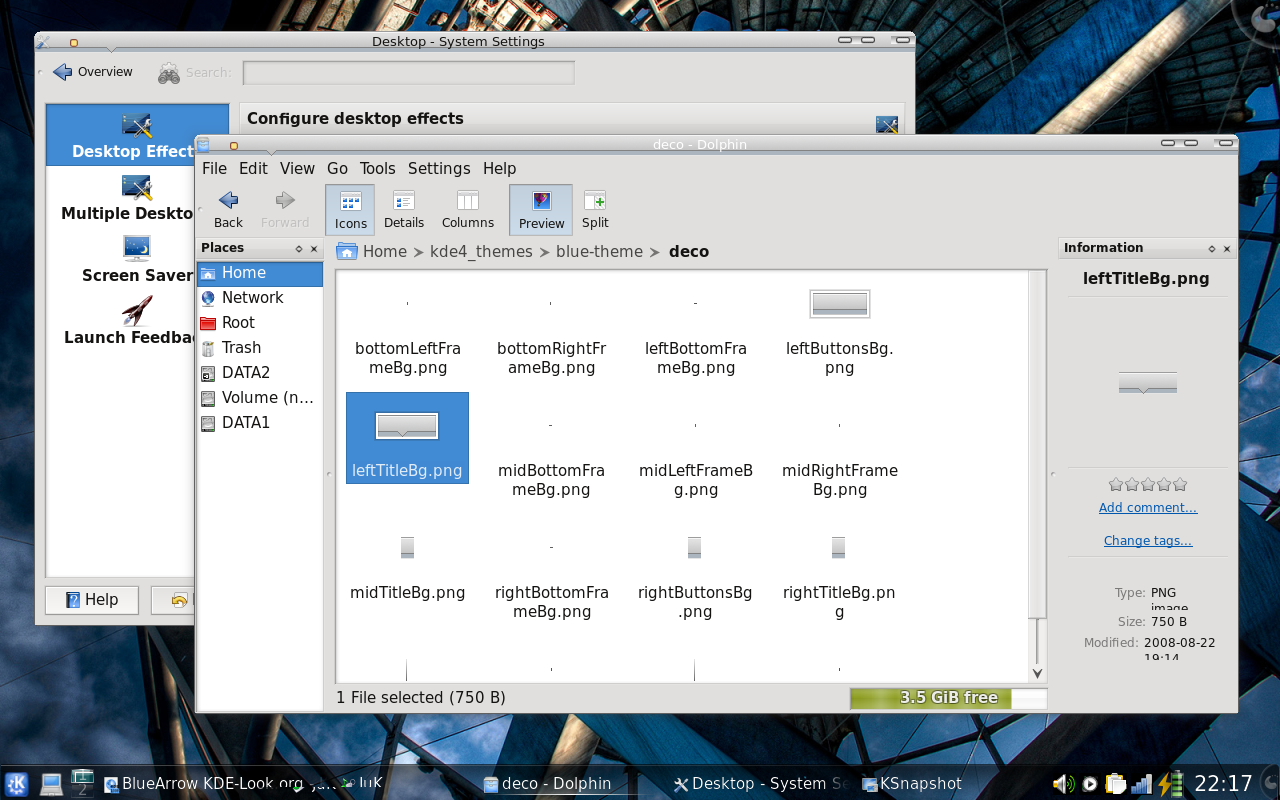Close the Places panel
Image resolution: width=1280 pixels, height=800 pixels.
314,249
